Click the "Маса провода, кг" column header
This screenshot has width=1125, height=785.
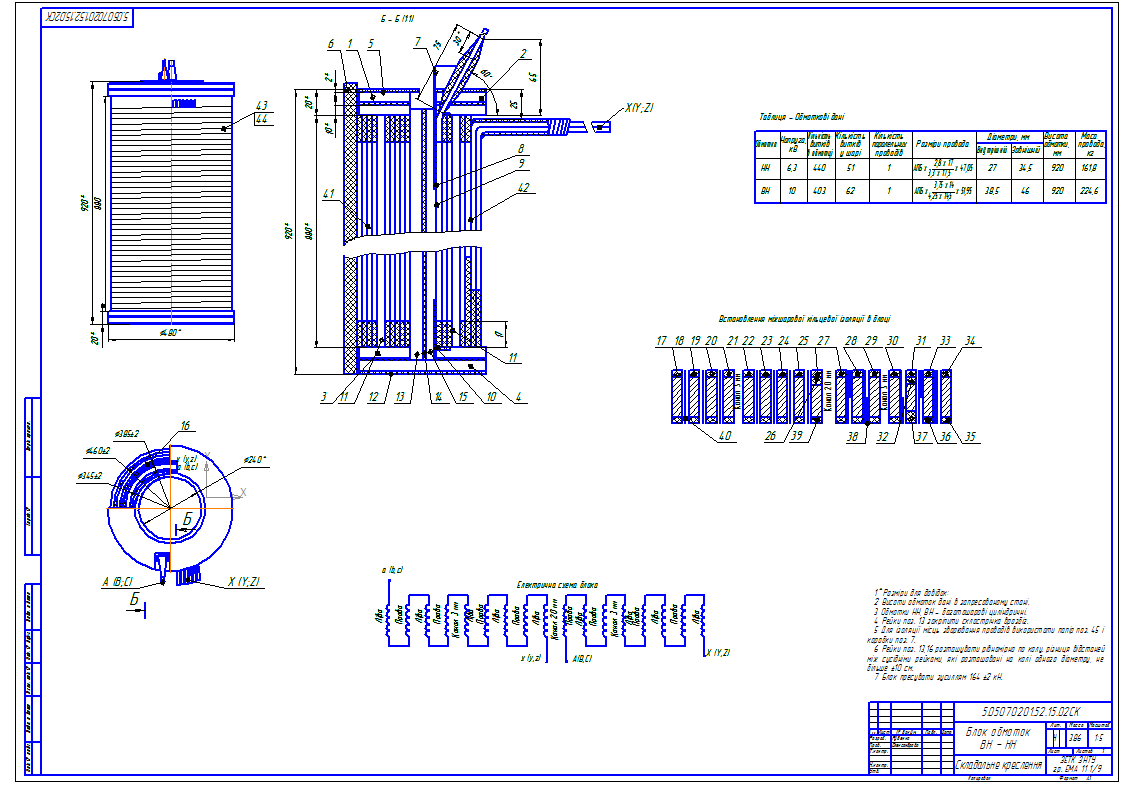[x=1090, y=144]
